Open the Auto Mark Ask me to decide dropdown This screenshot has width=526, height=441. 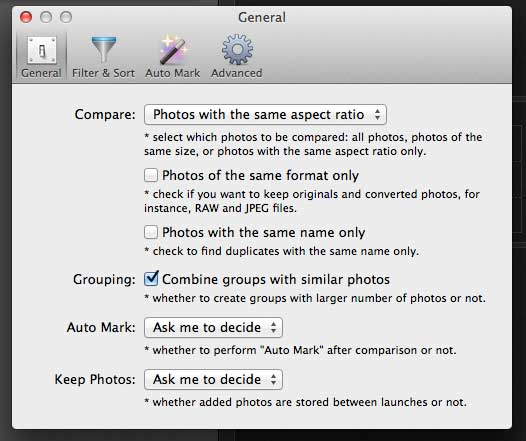click(213, 327)
